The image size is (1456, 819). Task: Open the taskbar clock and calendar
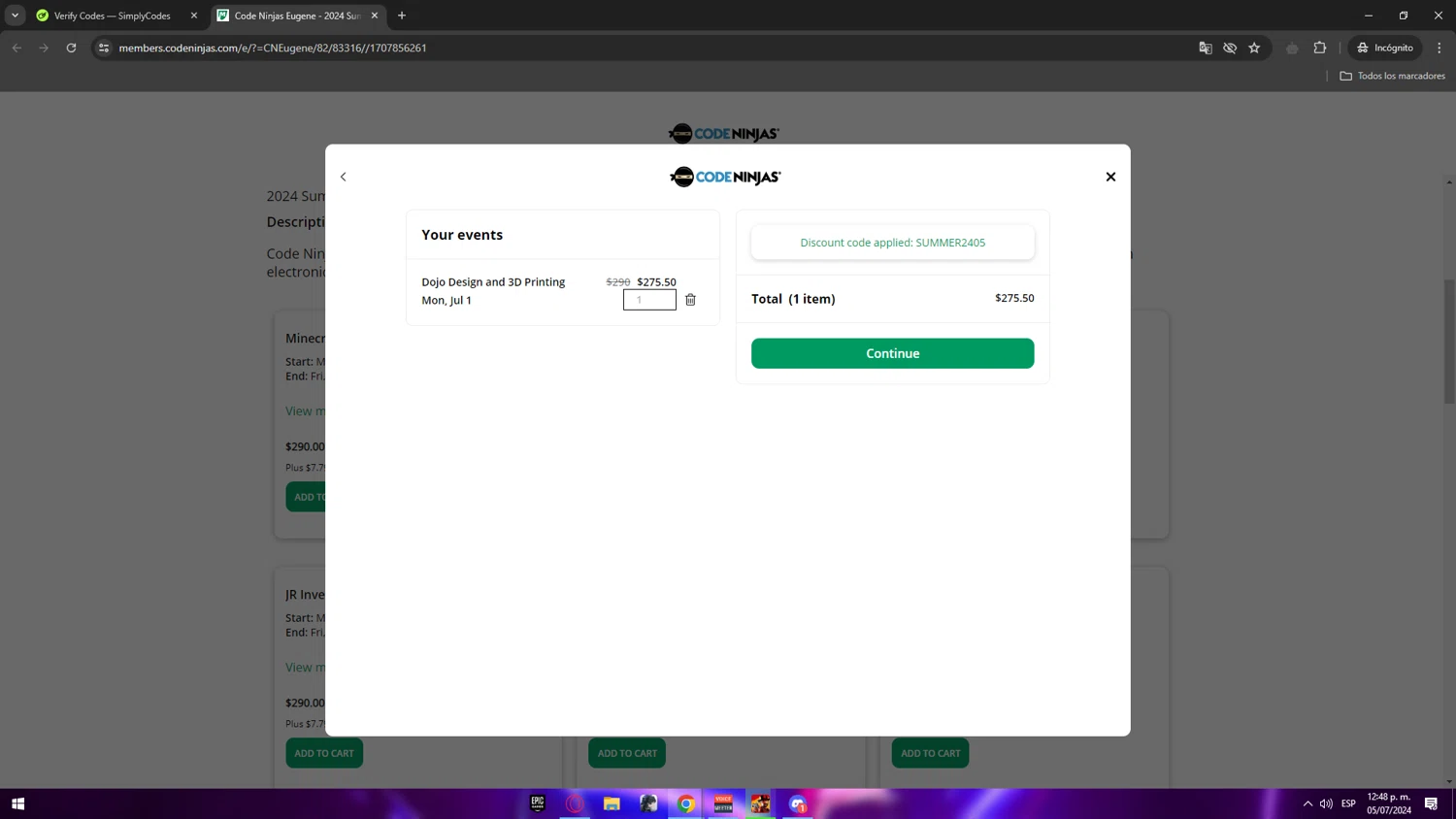(1389, 803)
